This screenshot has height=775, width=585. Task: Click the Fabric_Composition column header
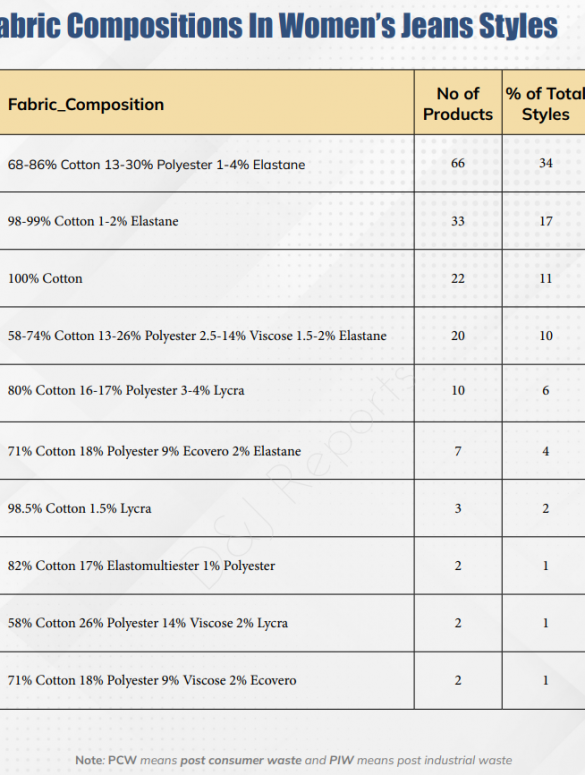86,104
